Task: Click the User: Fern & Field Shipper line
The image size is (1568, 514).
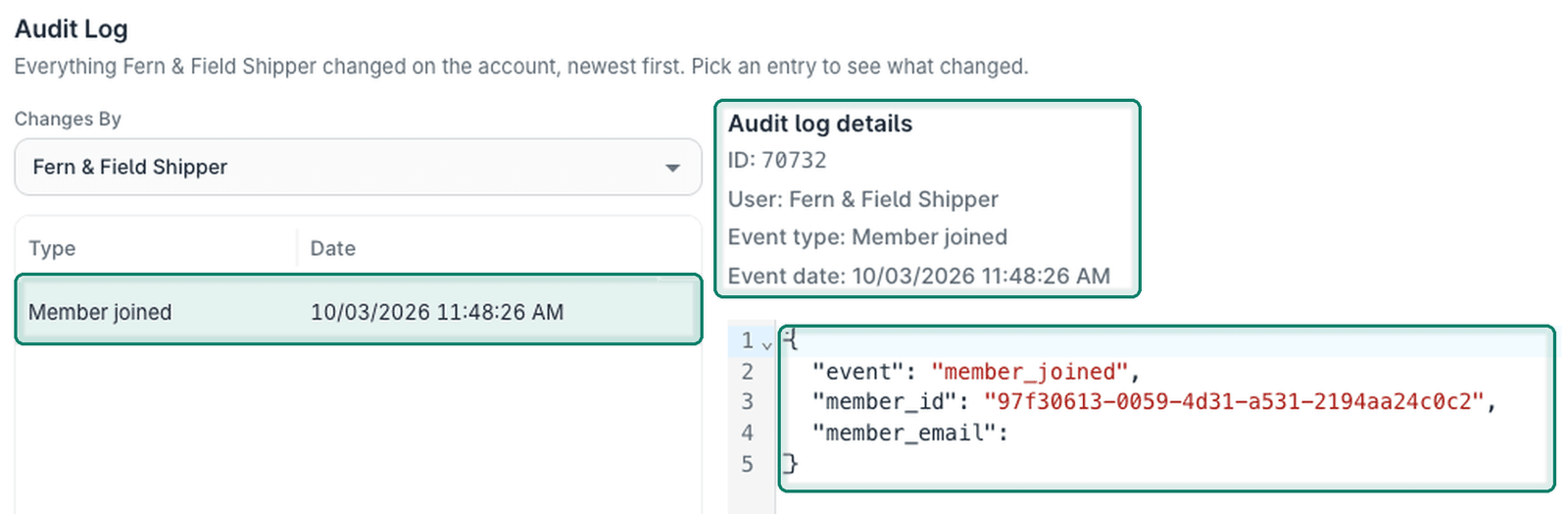Action: click(862, 199)
